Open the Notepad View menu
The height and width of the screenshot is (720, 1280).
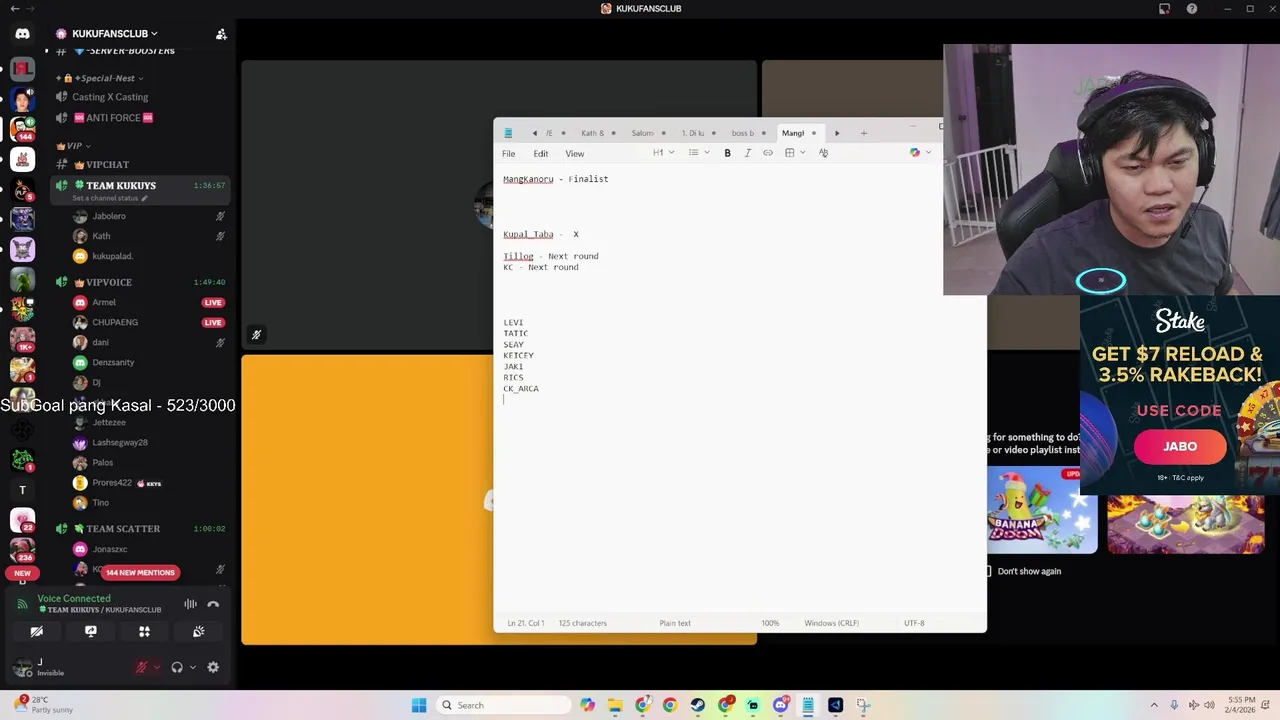[574, 154]
